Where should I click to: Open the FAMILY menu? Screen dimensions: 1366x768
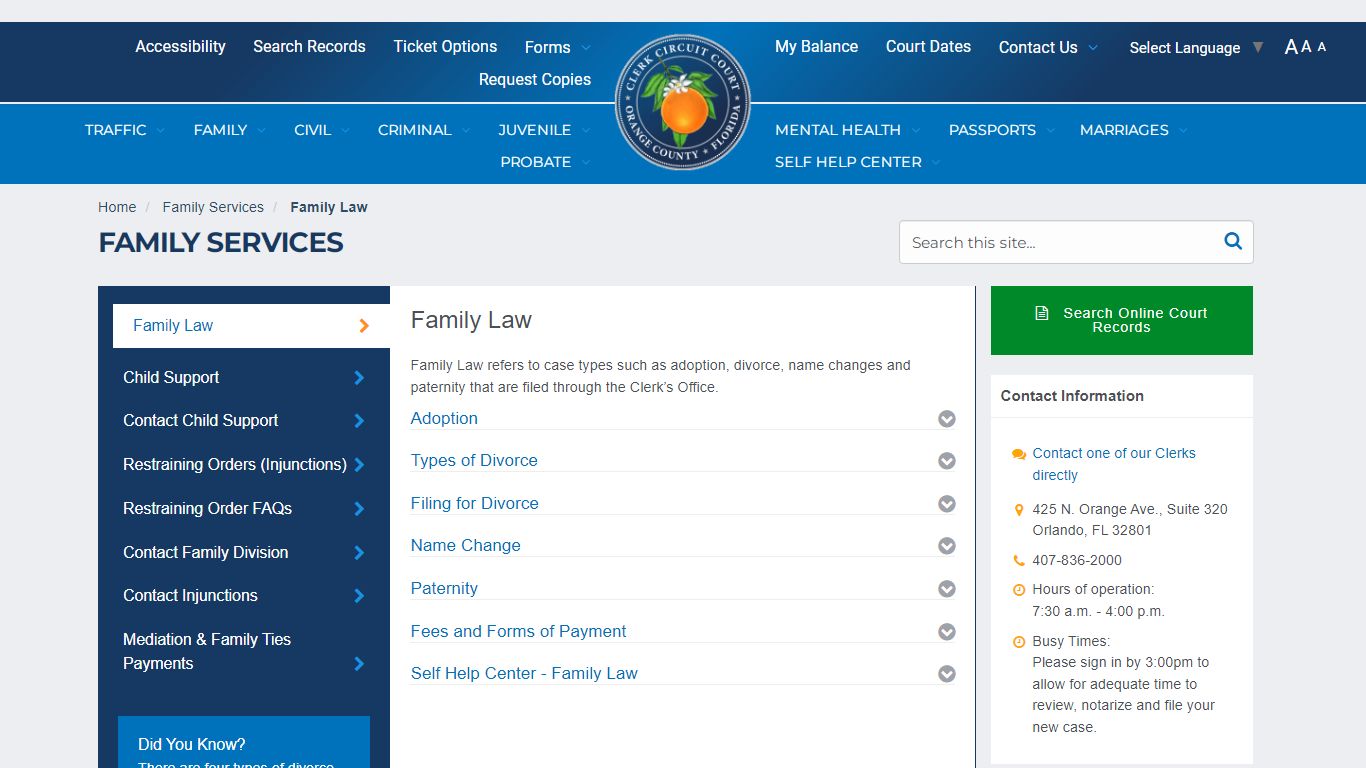coord(230,130)
